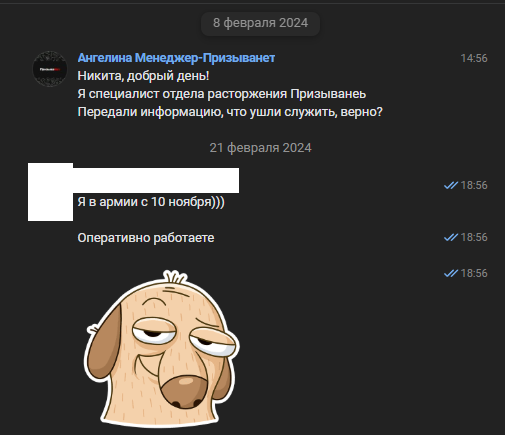Click the 14:56 message timestamp
The height and width of the screenshot is (435, 505).
[x=474, y=58]
